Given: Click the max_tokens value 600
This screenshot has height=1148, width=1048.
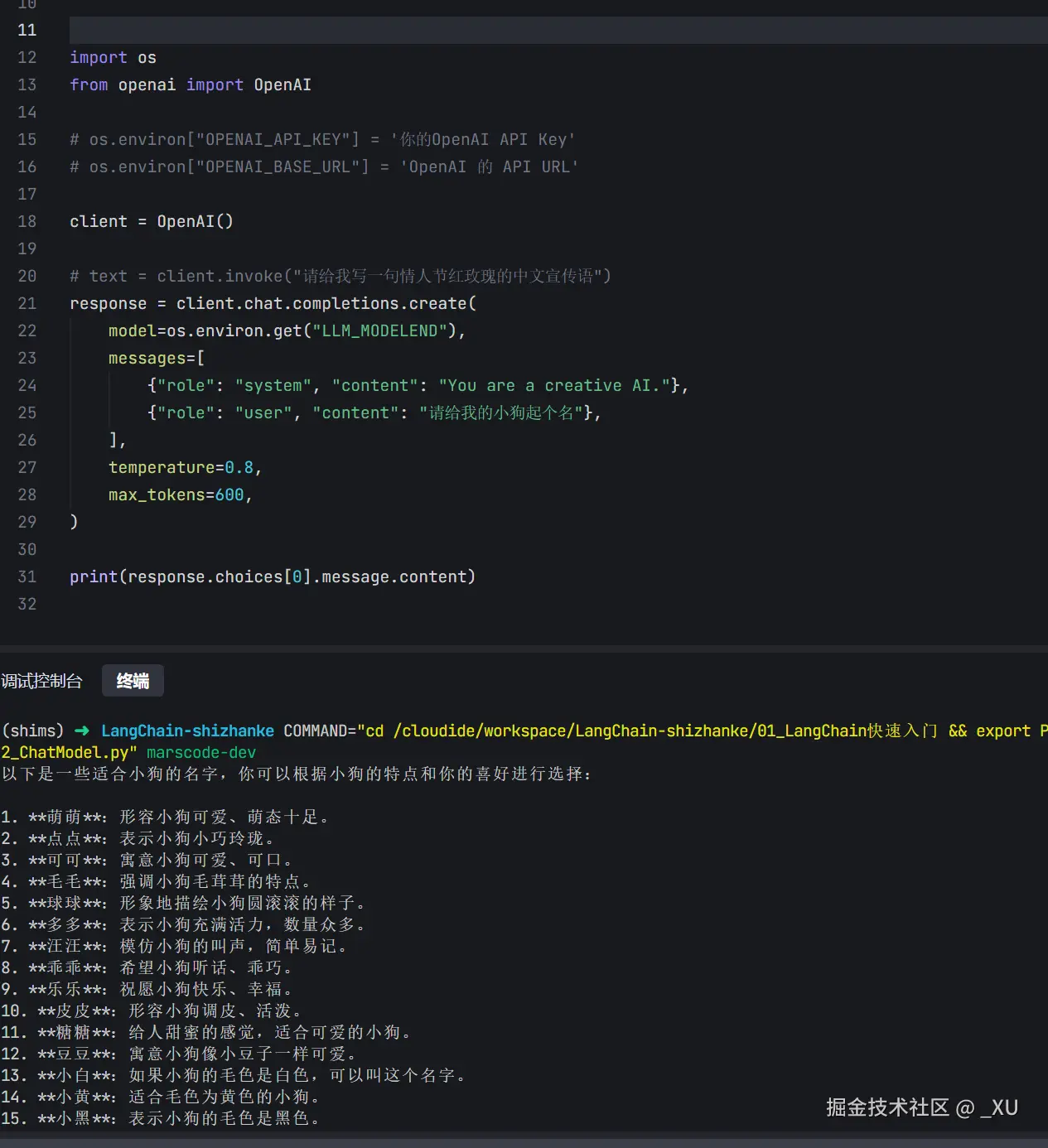Looking at the screenshot, I should click(229, 494).
